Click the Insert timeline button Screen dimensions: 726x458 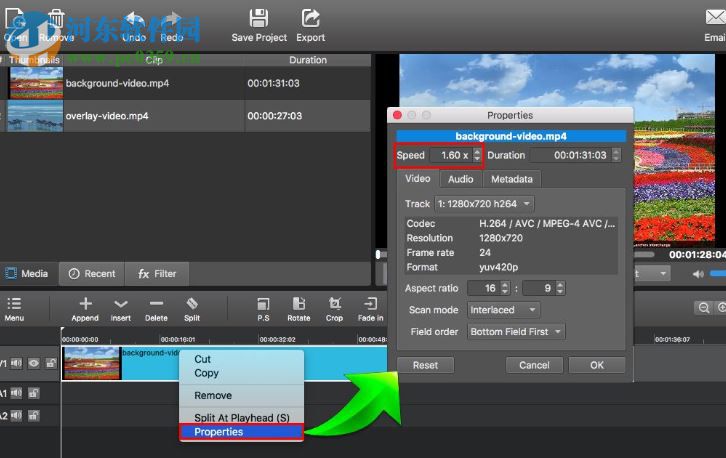120,309
